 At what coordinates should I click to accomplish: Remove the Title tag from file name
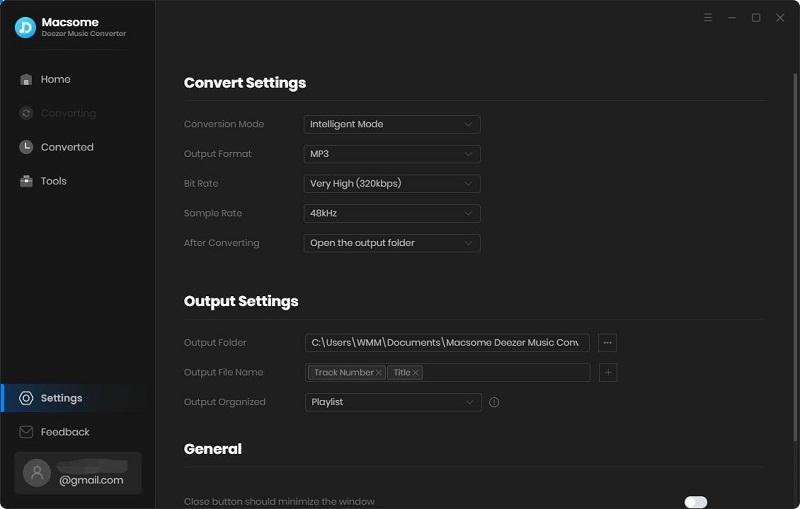416,373
